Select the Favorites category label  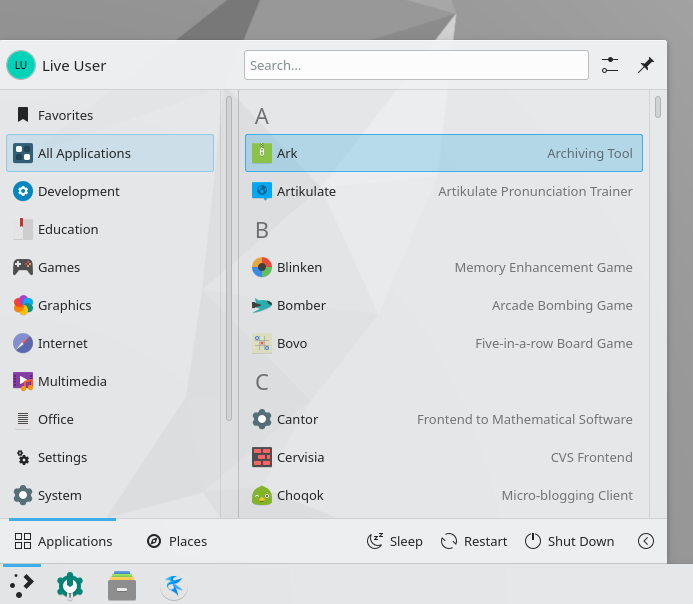click(x=65, y=115)
